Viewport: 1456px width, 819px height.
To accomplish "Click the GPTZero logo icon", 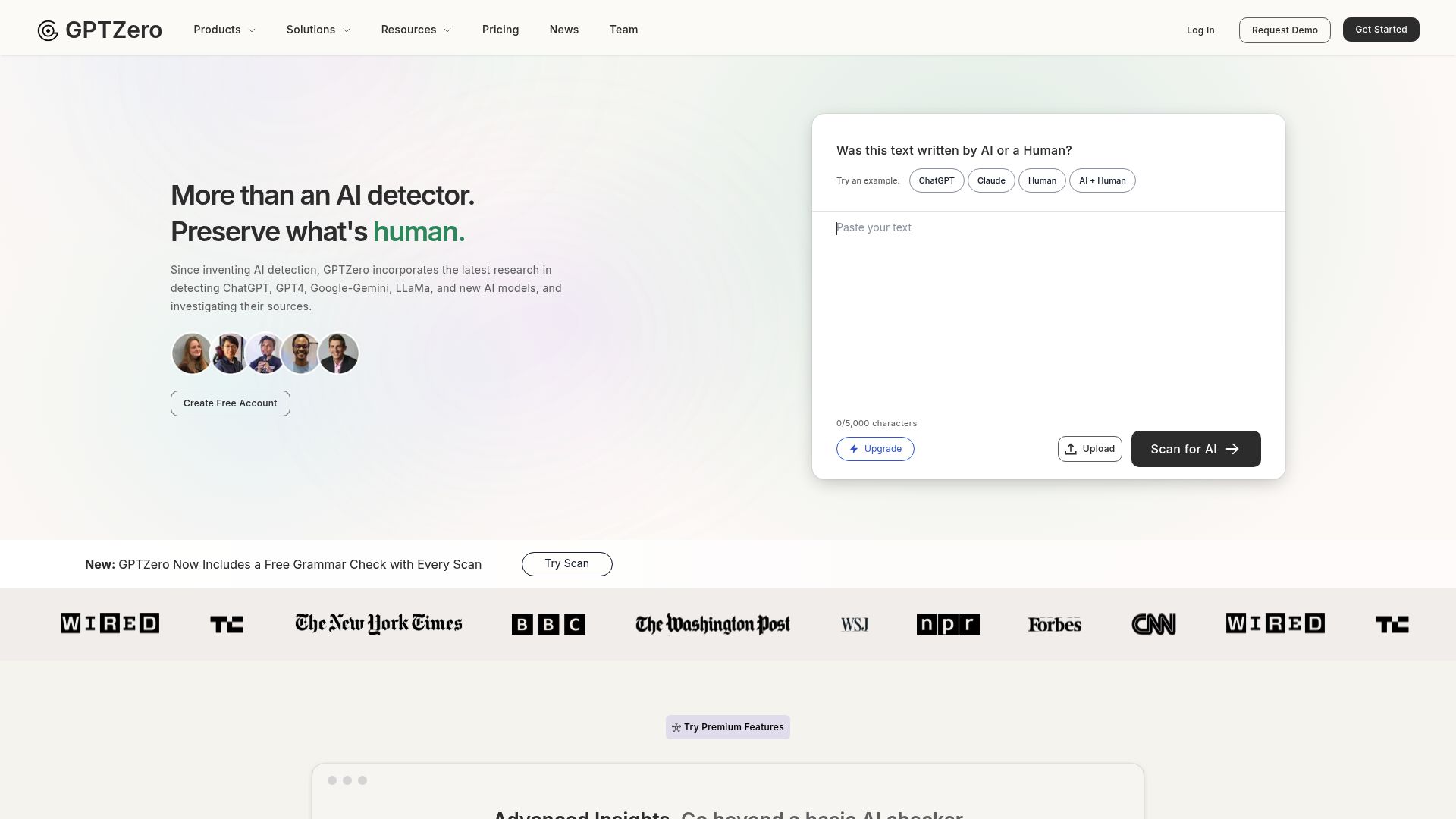I will click(47, 30).
